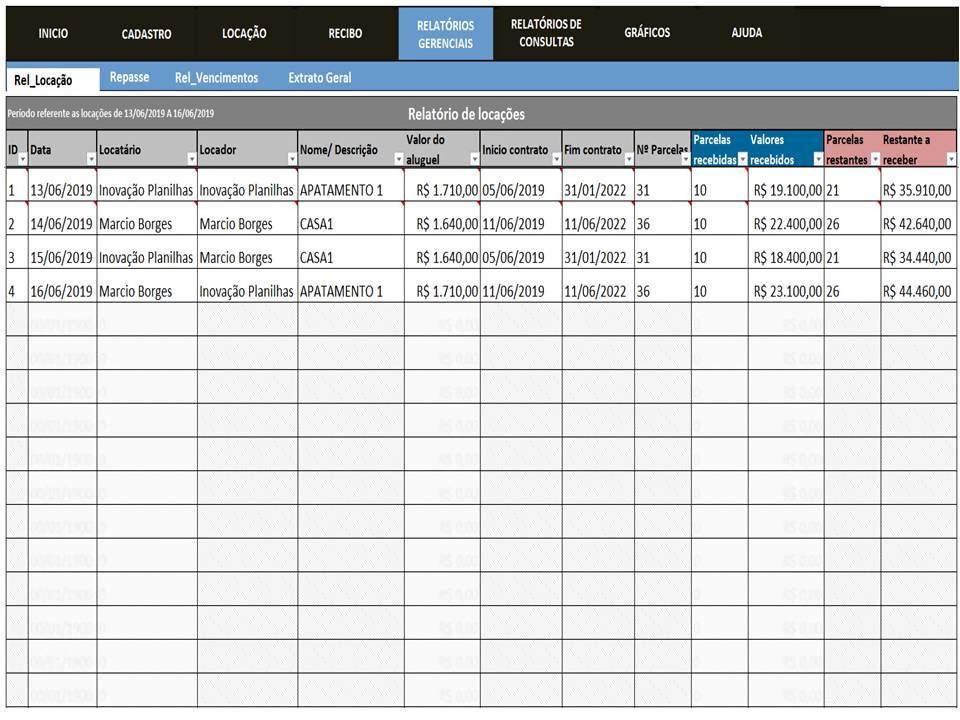
Task: Open the Locatário column filter arrow
Action: [191, 159]
